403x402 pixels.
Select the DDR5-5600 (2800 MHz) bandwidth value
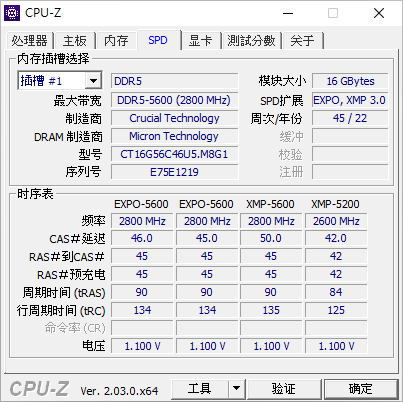coord(175,100)
